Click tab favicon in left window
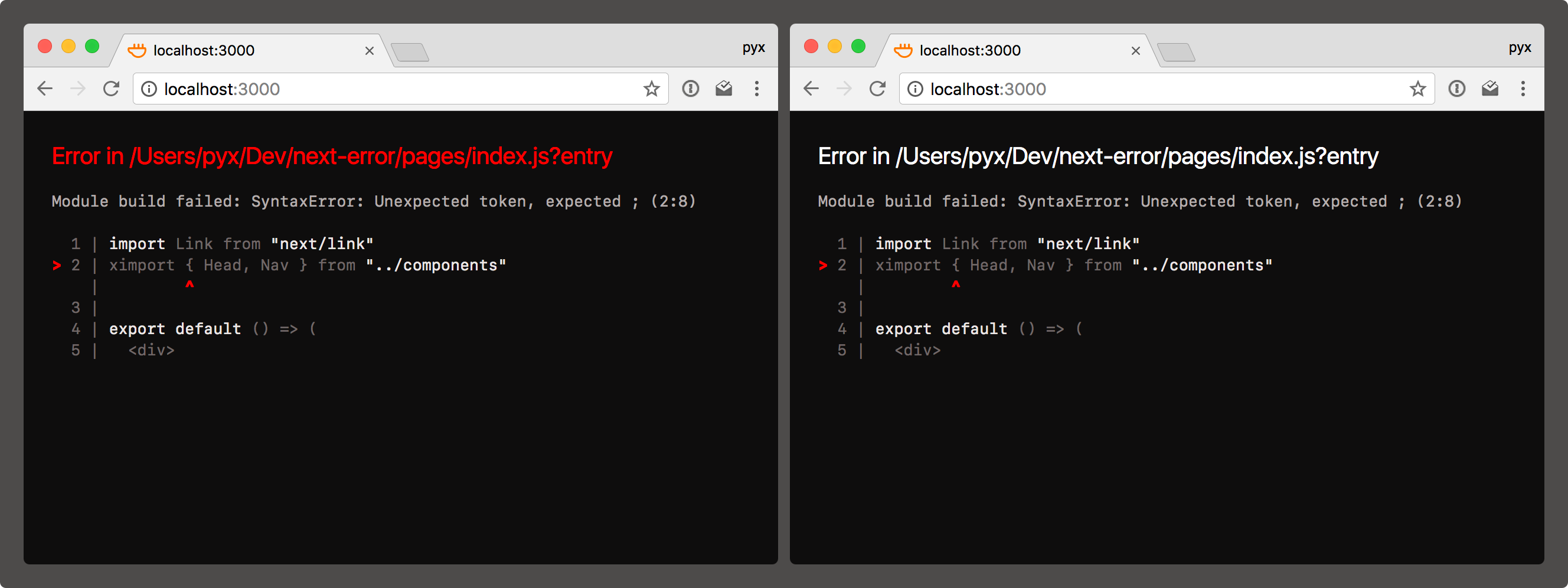Viewport: 1568px width, 588px height. click(137, 50)
